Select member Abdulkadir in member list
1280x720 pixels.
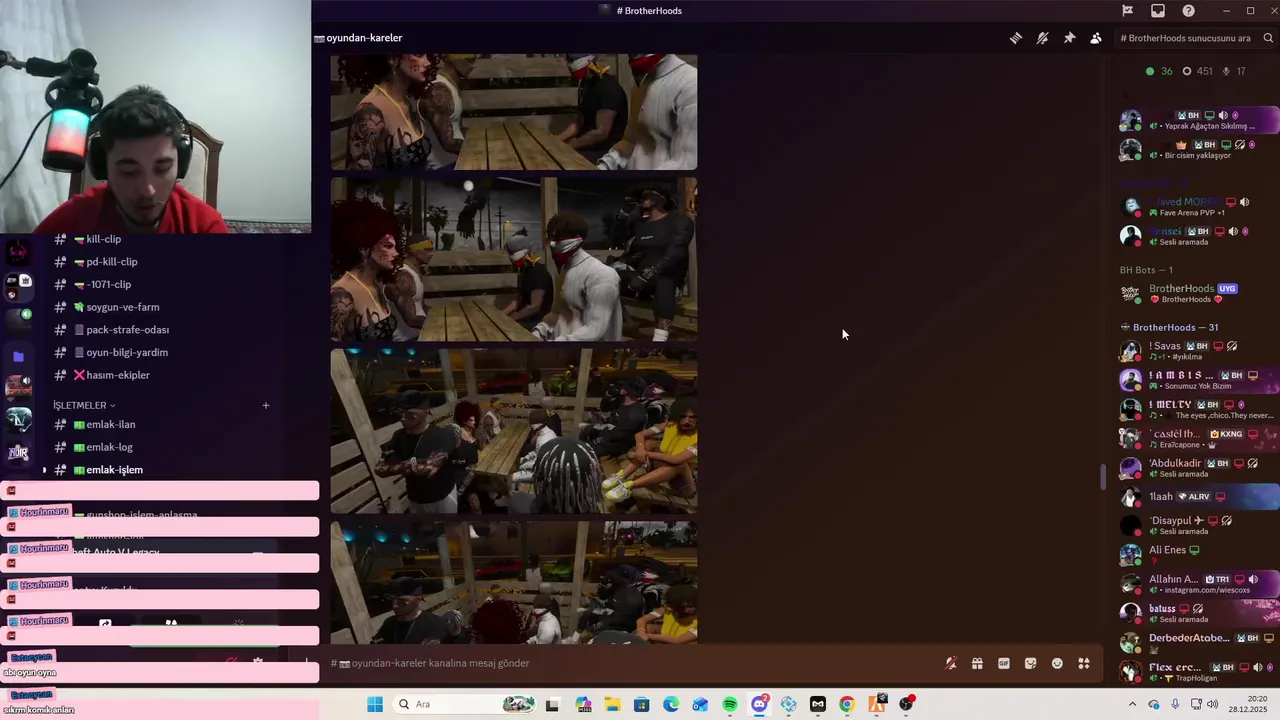pos(1198,468)
